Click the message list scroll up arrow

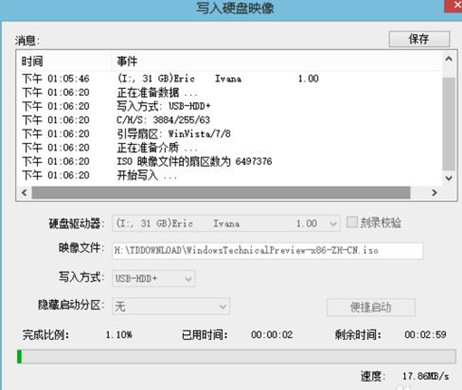(449, 59)
